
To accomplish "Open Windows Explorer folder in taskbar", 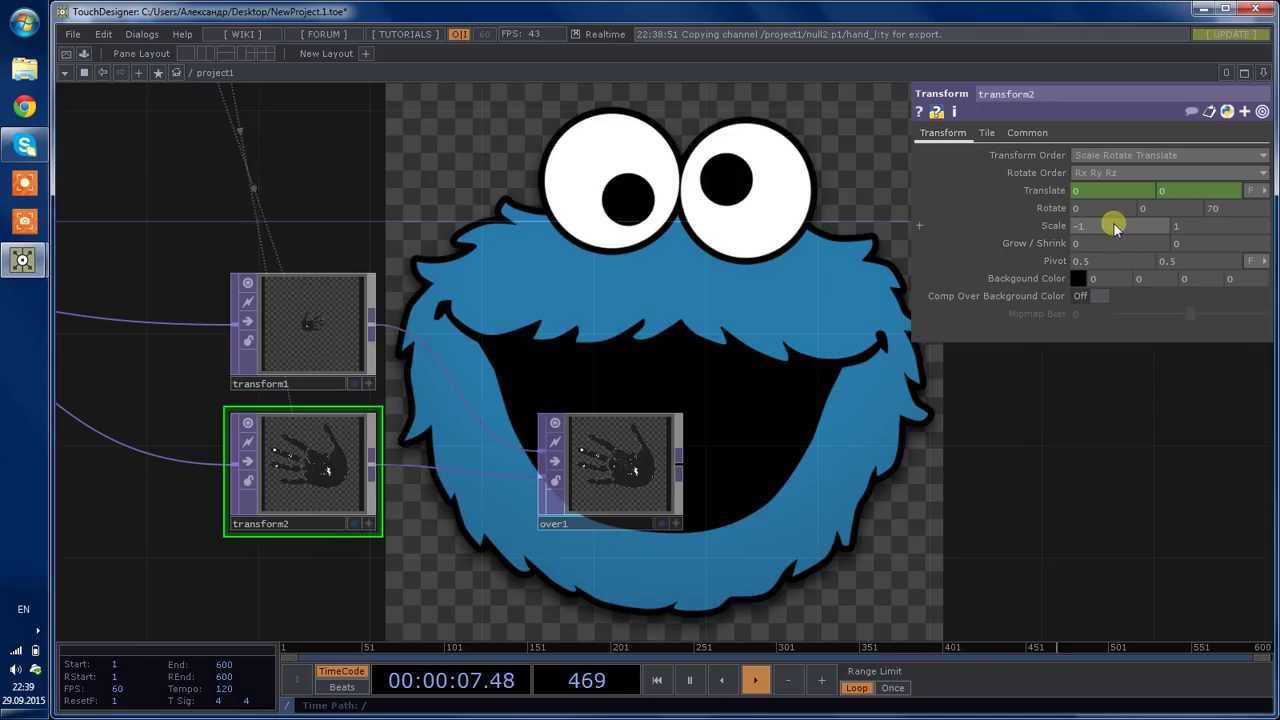I will tap(24, 69).
